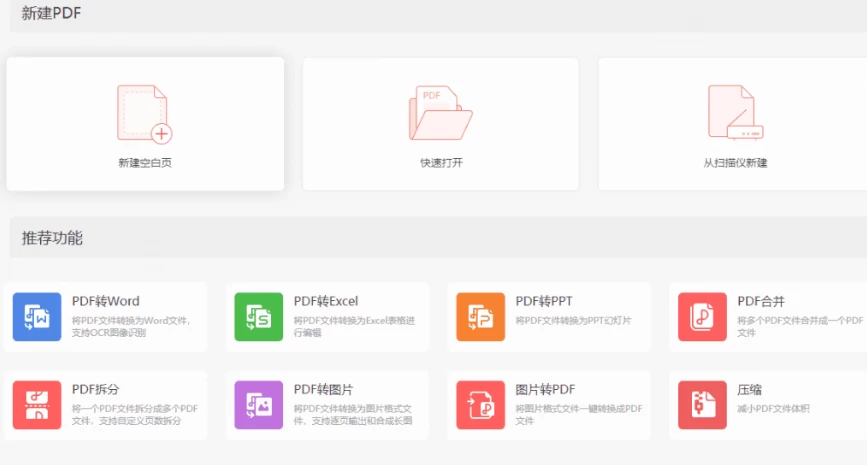The width and height of the screenshot is (867, 465).
Task: Click description about page-by-page image output
Action: (353, 414)
